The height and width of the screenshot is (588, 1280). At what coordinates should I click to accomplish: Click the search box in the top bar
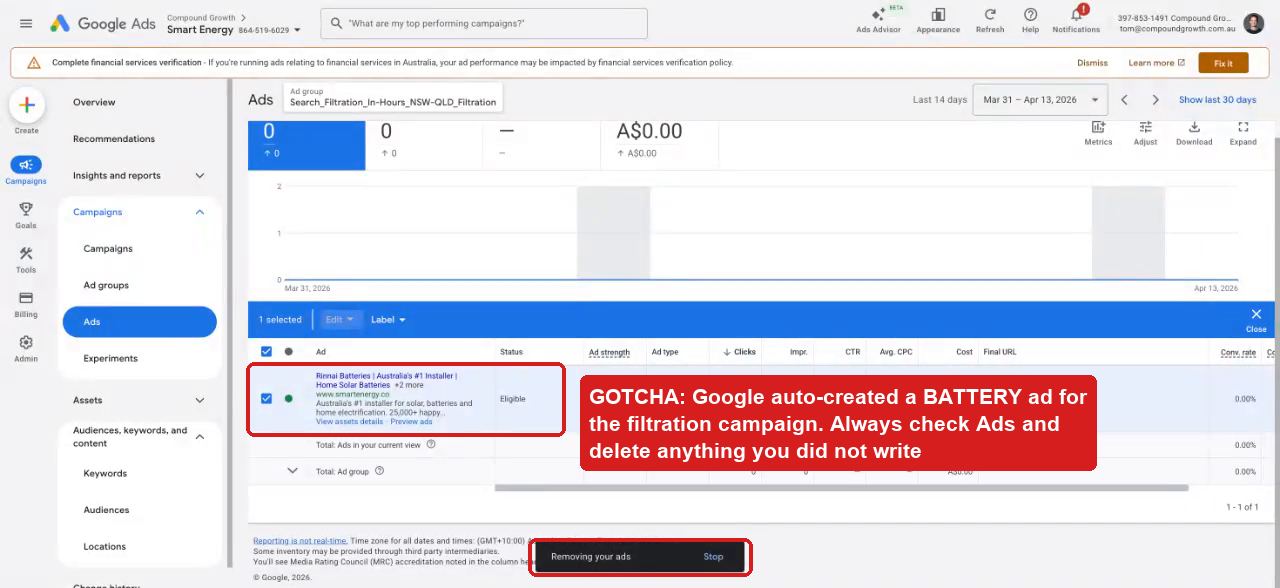(x=484, y=23)
